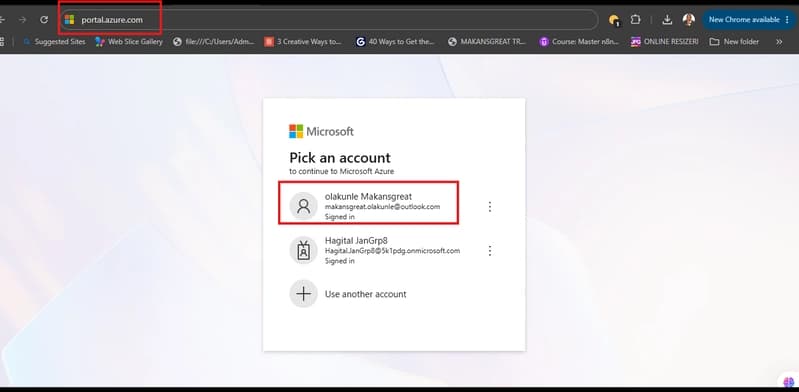Open the 3 Creative Ways to... bookmark
Image resolution: width=799 pixels, height=392 pixels.
[303, 42]
